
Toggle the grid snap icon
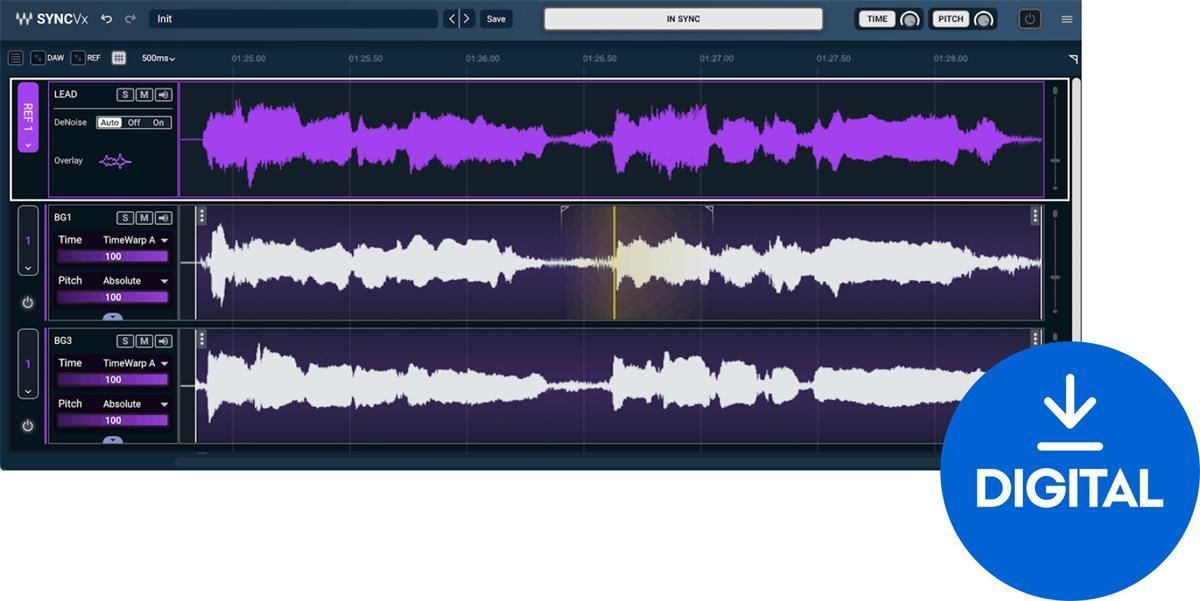click(x=119, y=58)
